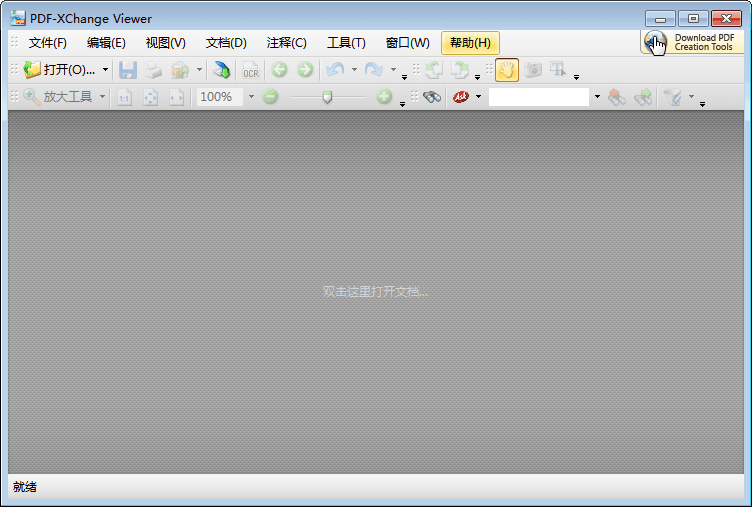Expand the Undo history dropdown arrow
Screen dimensions: 752x507
(x=354, y=70)
